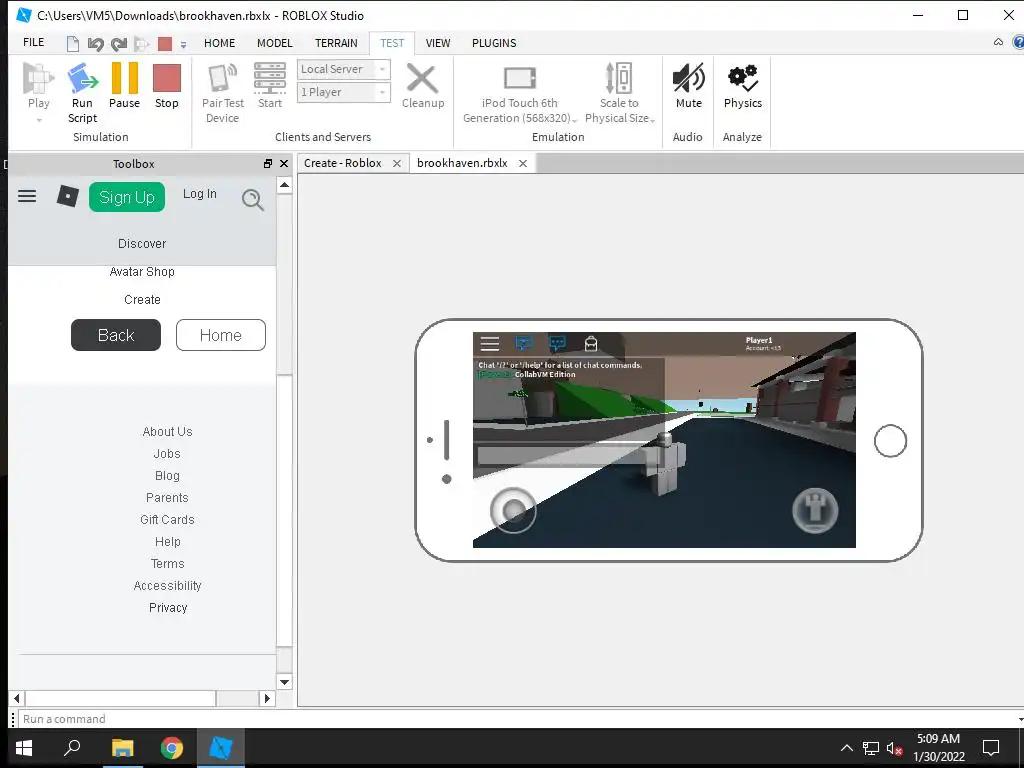Click Toolbox horizontal scroll right arrow

(266, 698)
